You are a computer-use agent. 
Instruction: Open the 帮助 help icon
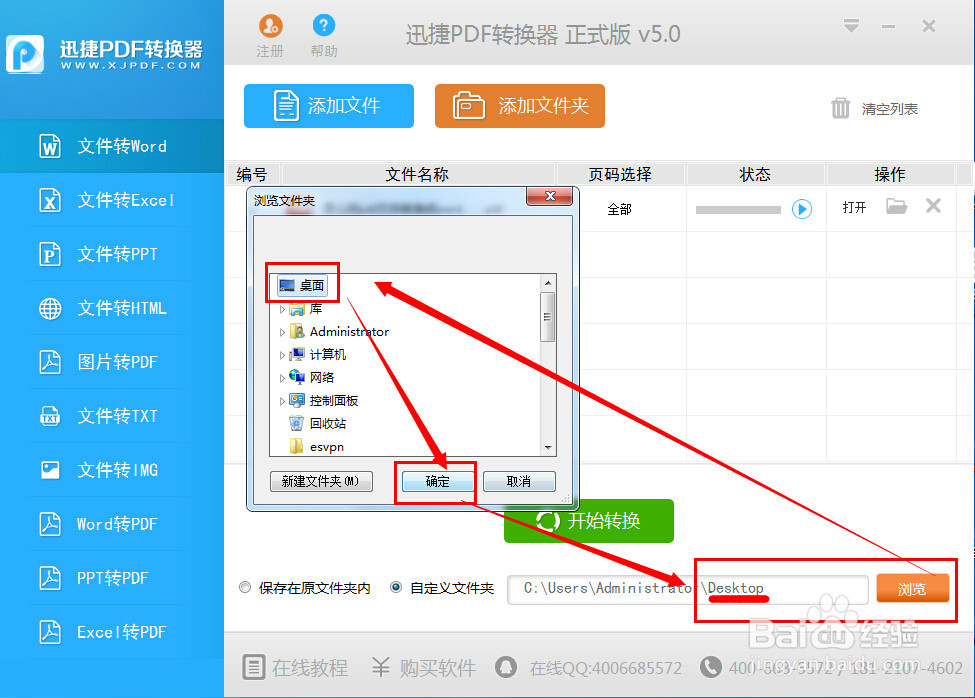pyautogui.click(x=323, y=25)
